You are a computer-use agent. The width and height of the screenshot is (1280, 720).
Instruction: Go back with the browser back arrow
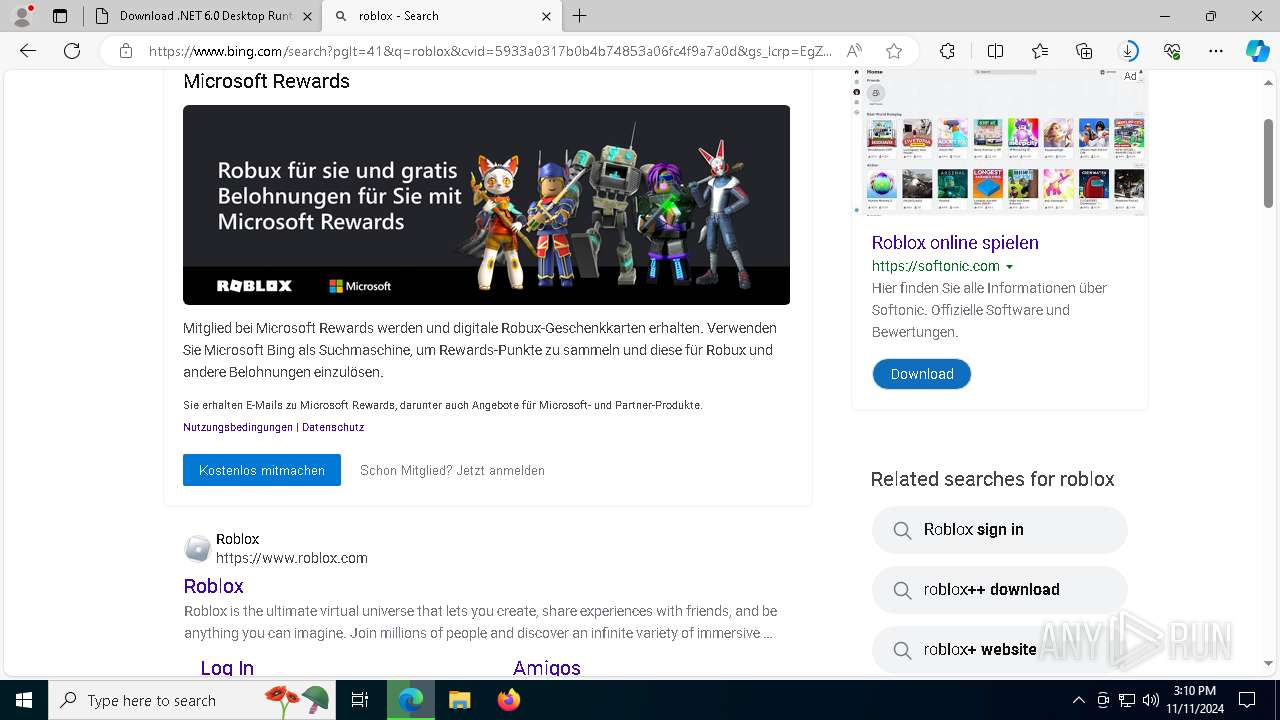[x=28, y=51]
